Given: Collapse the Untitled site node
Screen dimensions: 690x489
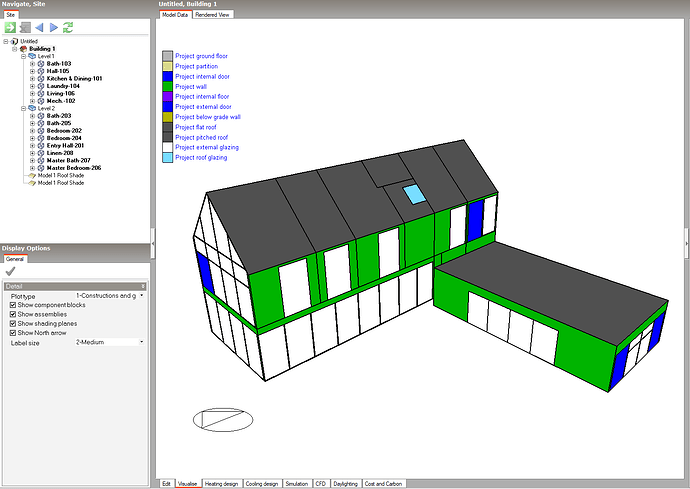Looking at the screenshot, I should pyautogui.click(x=6, y=41).
